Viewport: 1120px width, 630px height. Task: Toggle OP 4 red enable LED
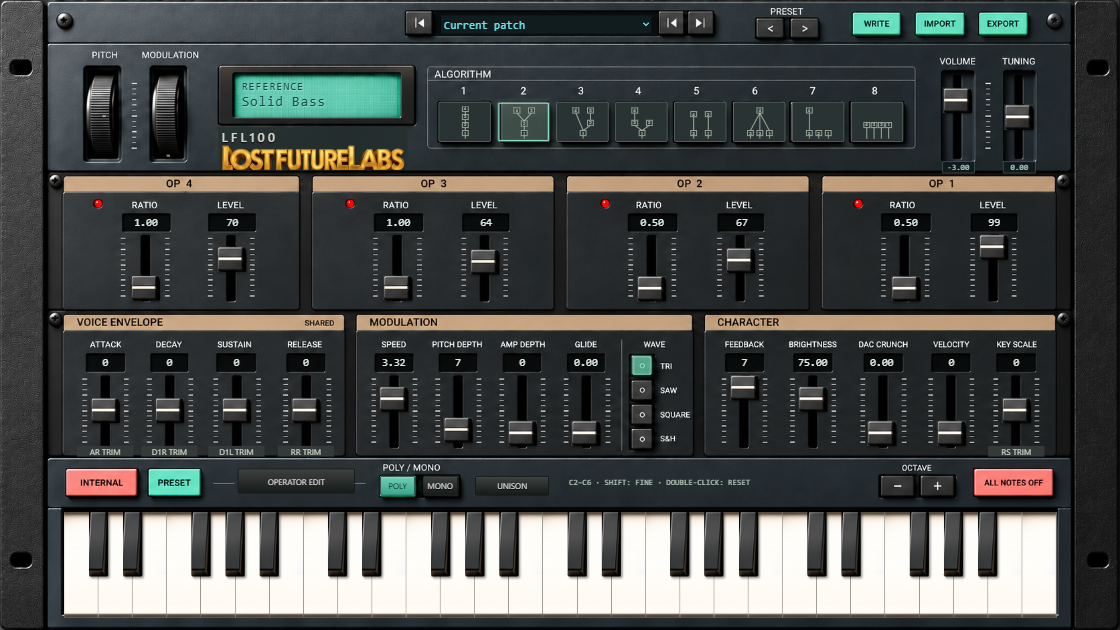[x=98, y=204]
